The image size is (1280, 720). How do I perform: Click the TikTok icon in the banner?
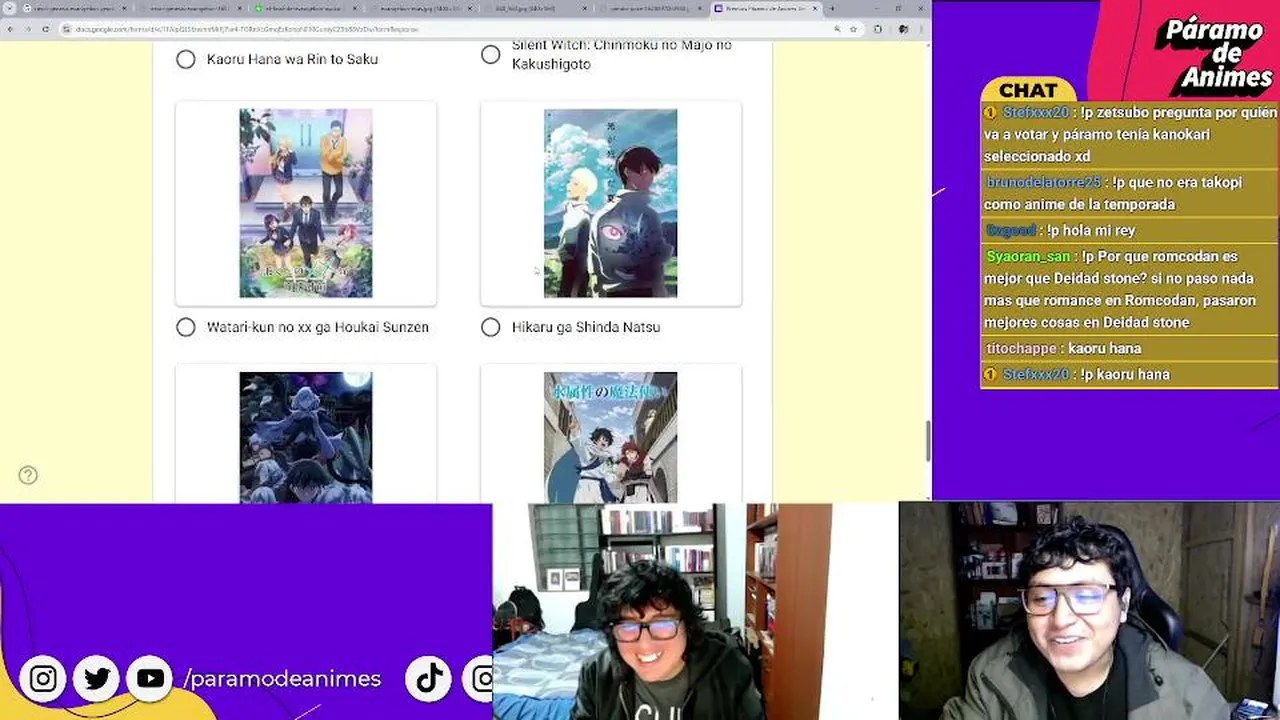[429, 679]
